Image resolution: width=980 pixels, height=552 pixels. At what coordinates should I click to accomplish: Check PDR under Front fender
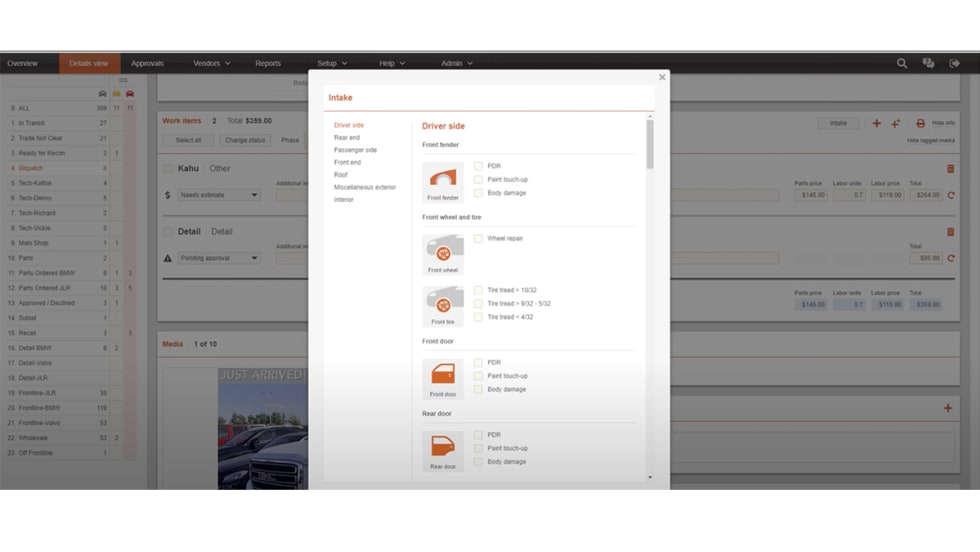478,166
